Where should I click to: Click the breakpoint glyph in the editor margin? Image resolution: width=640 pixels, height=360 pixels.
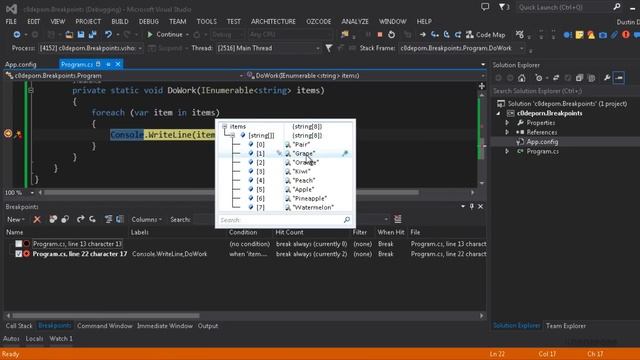coord(8,133)
